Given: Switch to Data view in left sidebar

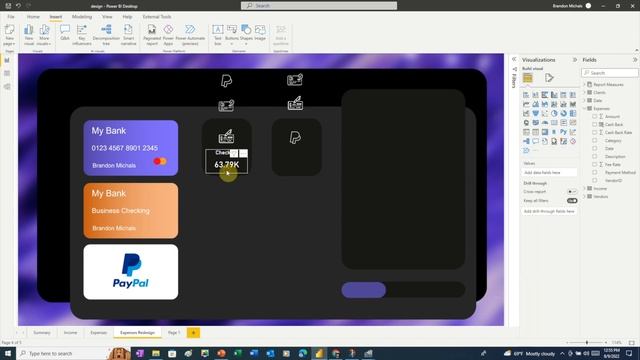Looking at the screenshot, I should pos(7,73).
